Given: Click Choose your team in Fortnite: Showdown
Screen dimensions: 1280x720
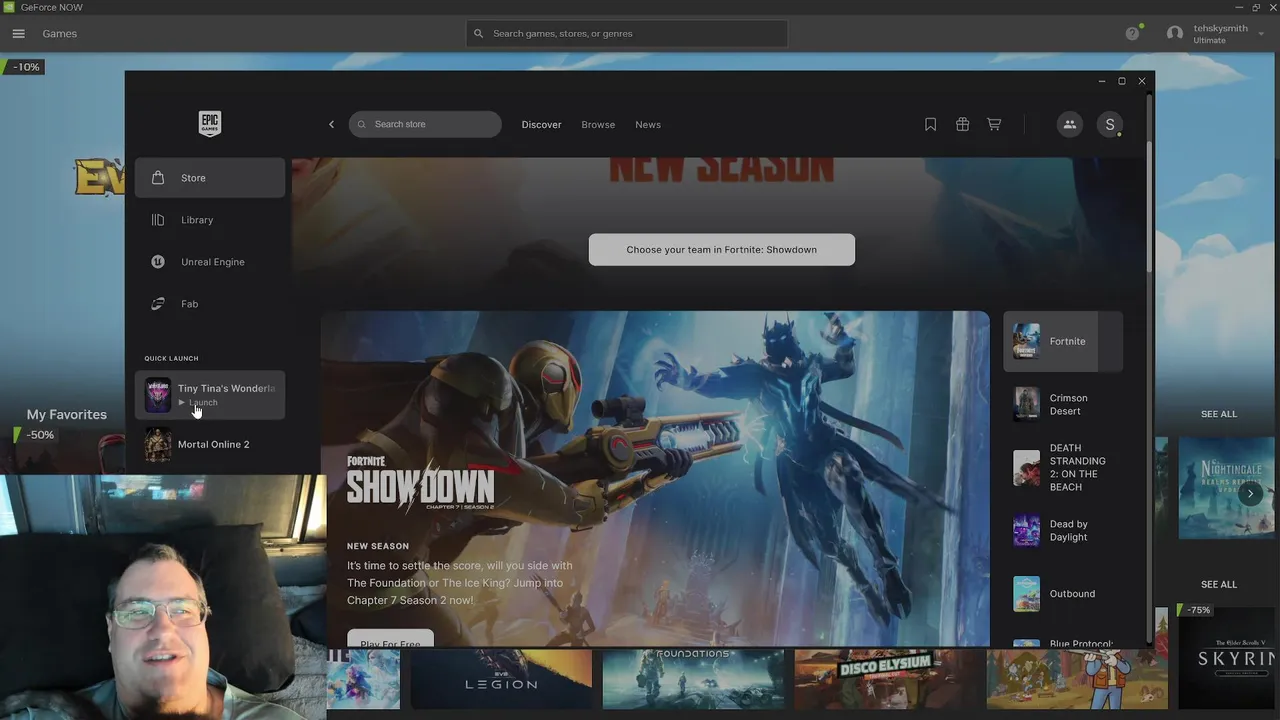Looking at the screenshot, I should point(722,250).
